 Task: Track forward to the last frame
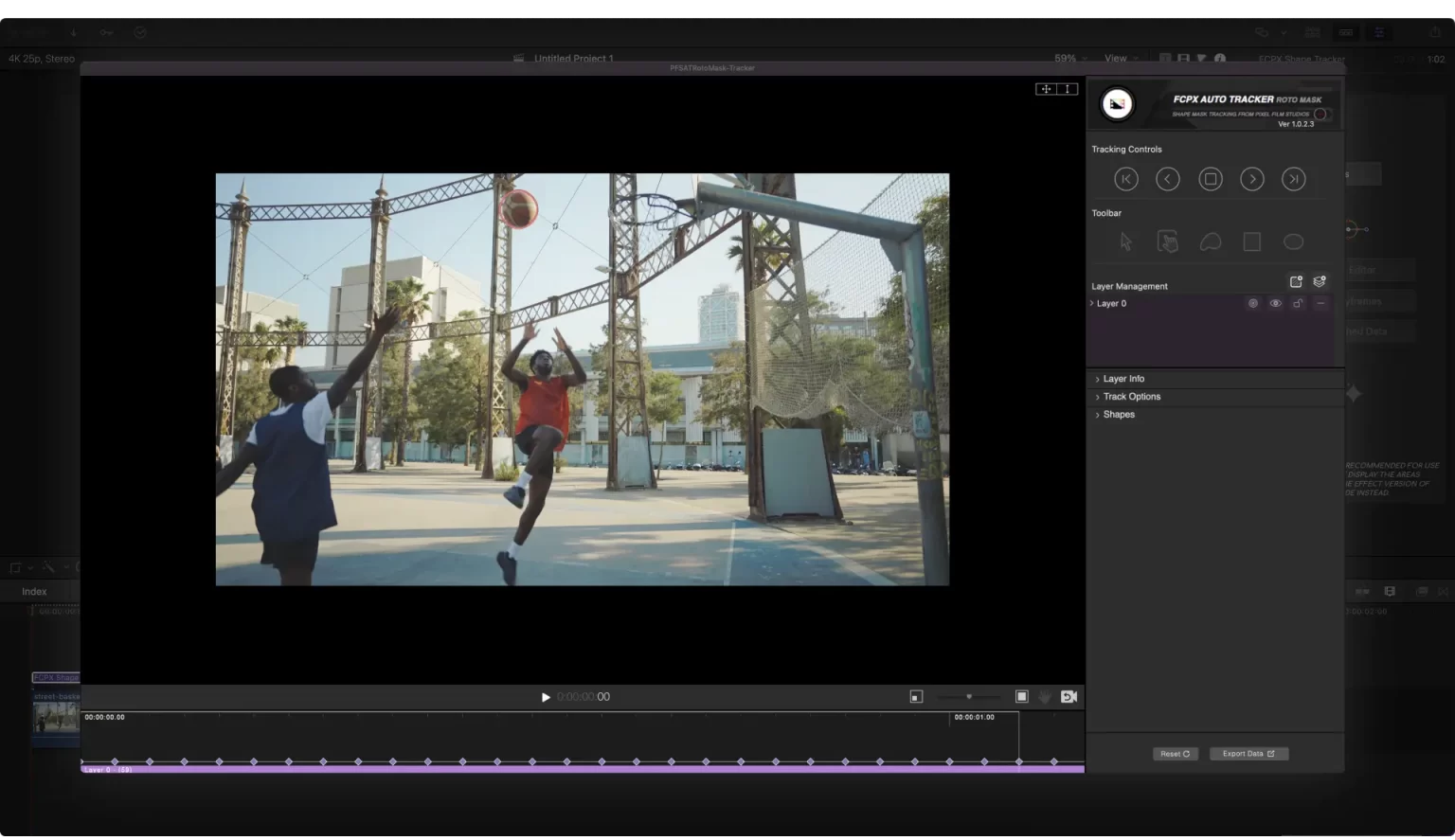click(x=1294, y=179)
